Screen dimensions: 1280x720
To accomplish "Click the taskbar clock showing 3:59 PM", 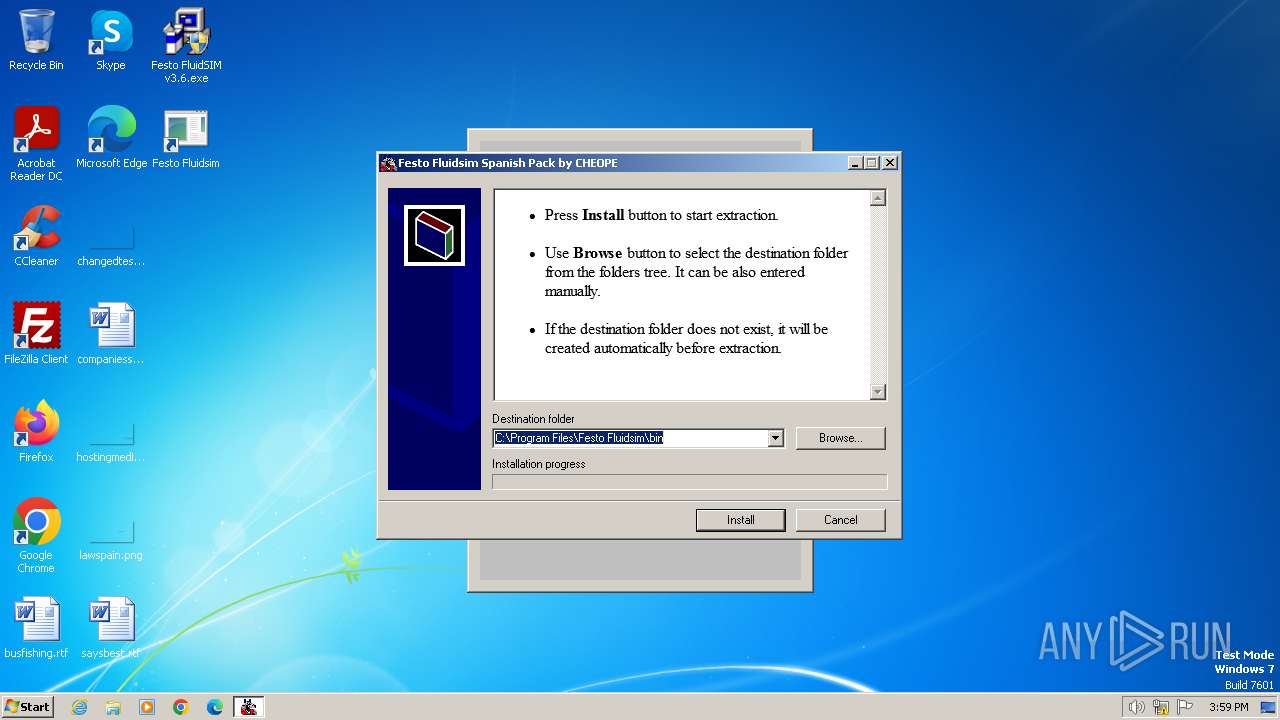I will coord(1228,707).
